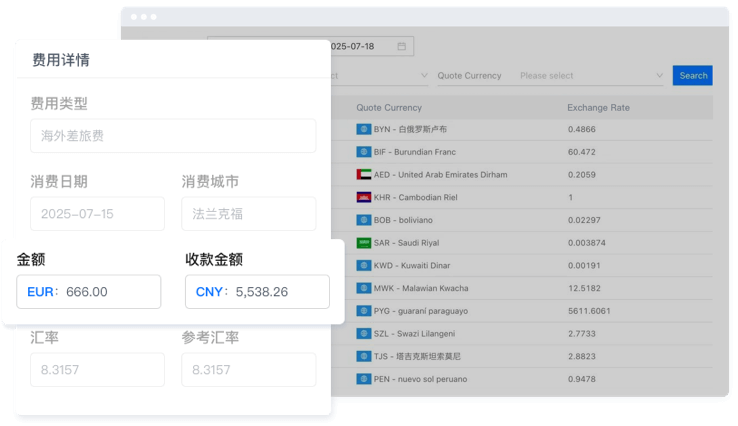Click the 消费城市 field showing 法兰克福

[x=248, y=214]
